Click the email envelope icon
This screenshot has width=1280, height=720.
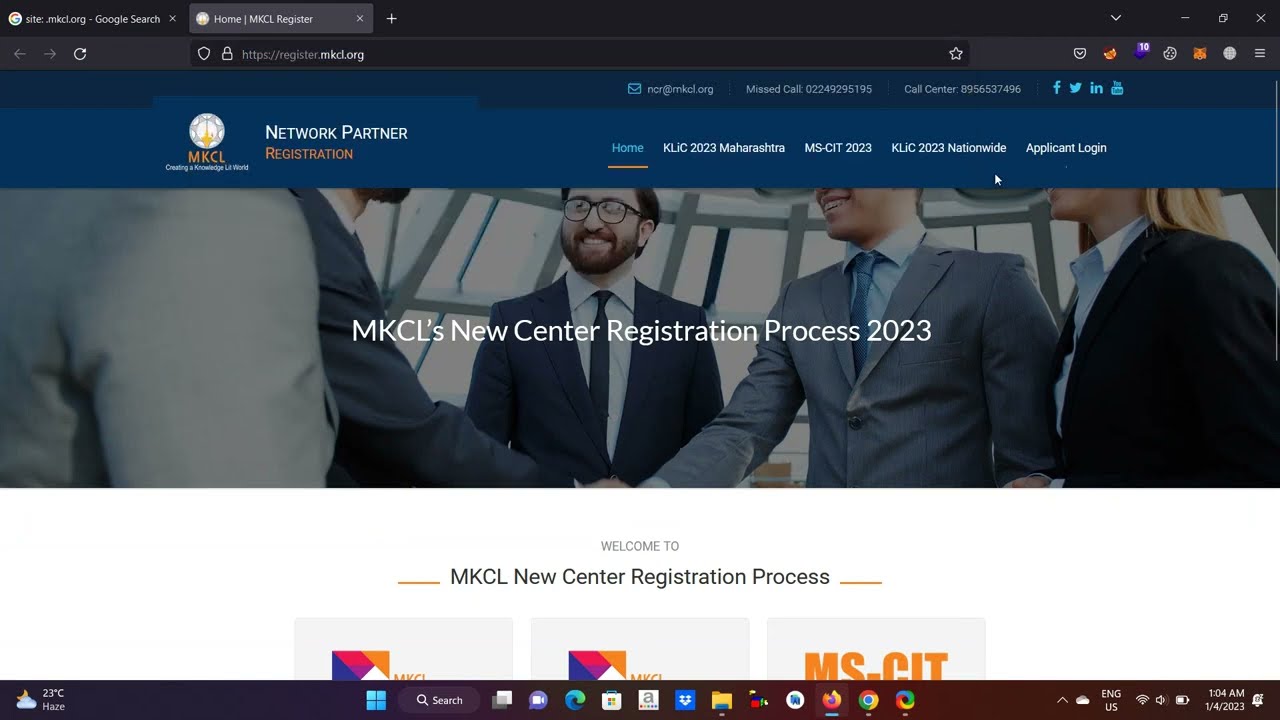coord(634,88)
